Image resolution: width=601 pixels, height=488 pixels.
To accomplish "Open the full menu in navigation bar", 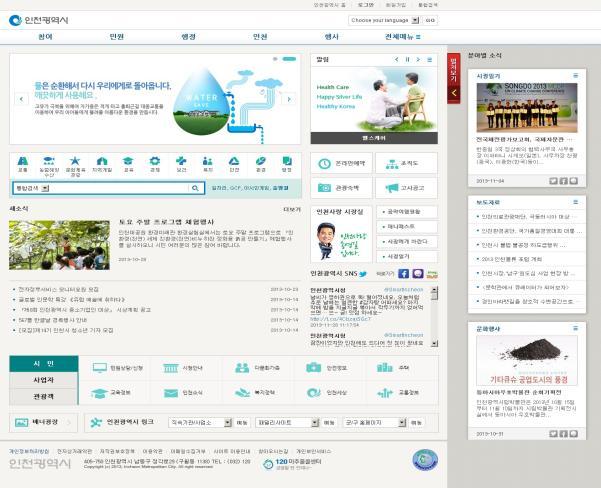I will tap(402, 37).
